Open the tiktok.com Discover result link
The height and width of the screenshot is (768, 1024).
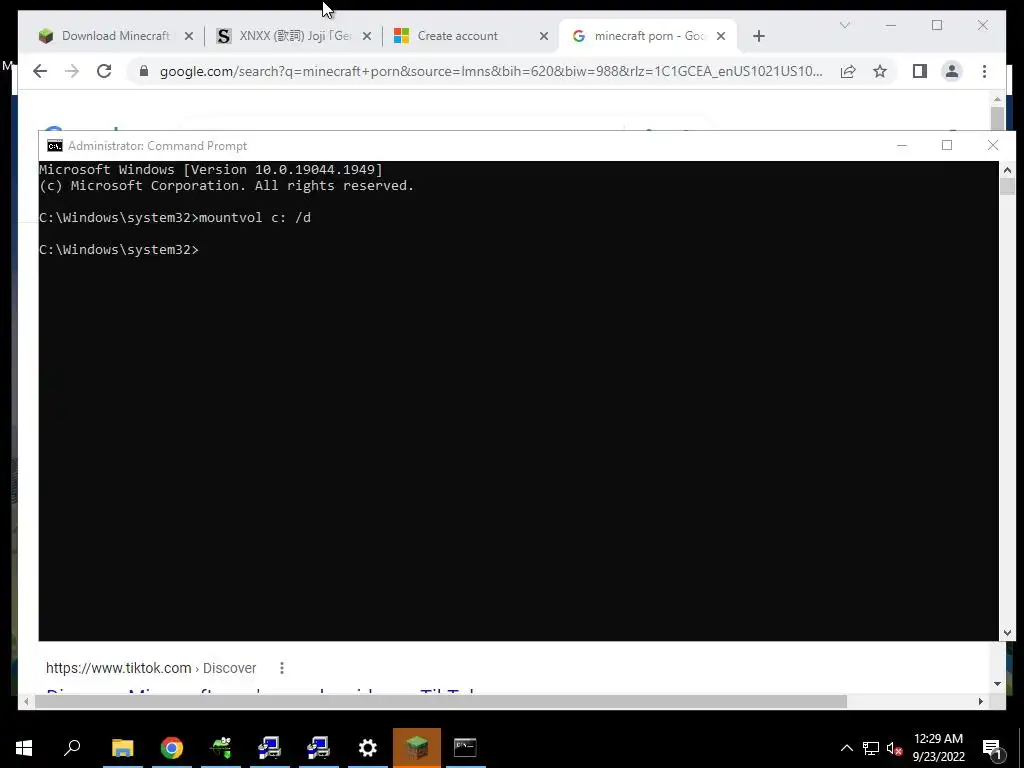pyautogui.click(x=151, y=668)
